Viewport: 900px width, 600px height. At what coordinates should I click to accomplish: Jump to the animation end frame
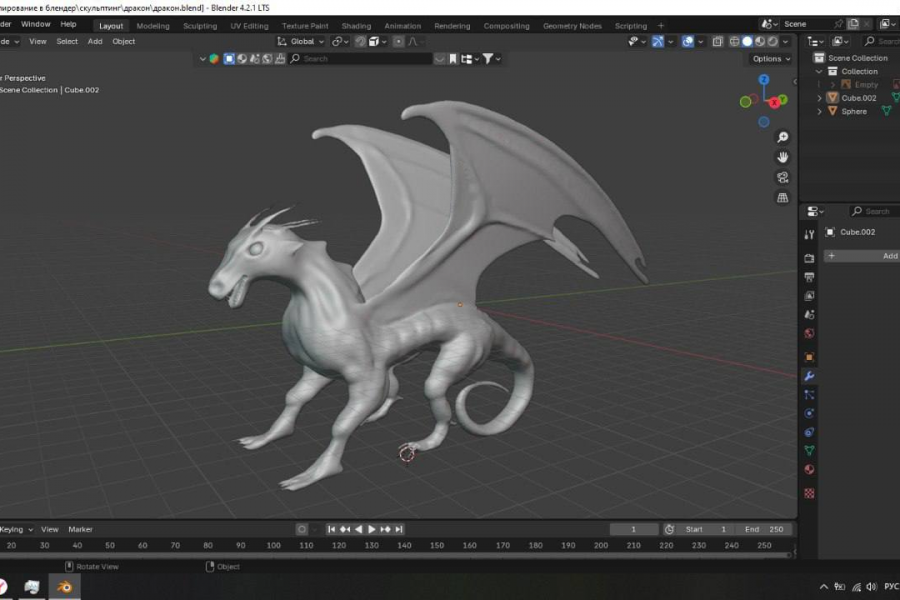tap(399, 529)
